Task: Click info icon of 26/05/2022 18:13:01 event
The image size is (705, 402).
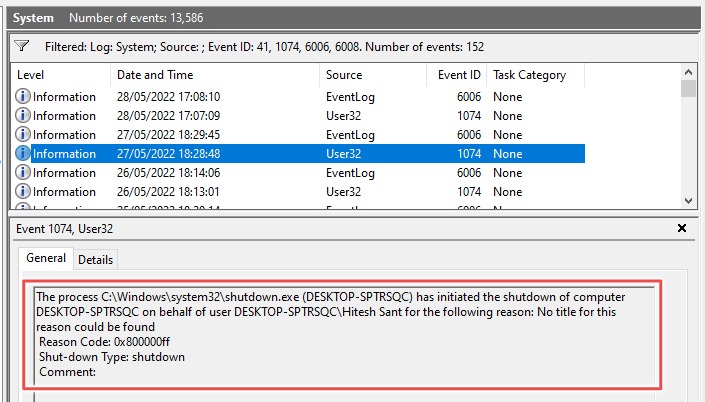Action: click(23, 192)
